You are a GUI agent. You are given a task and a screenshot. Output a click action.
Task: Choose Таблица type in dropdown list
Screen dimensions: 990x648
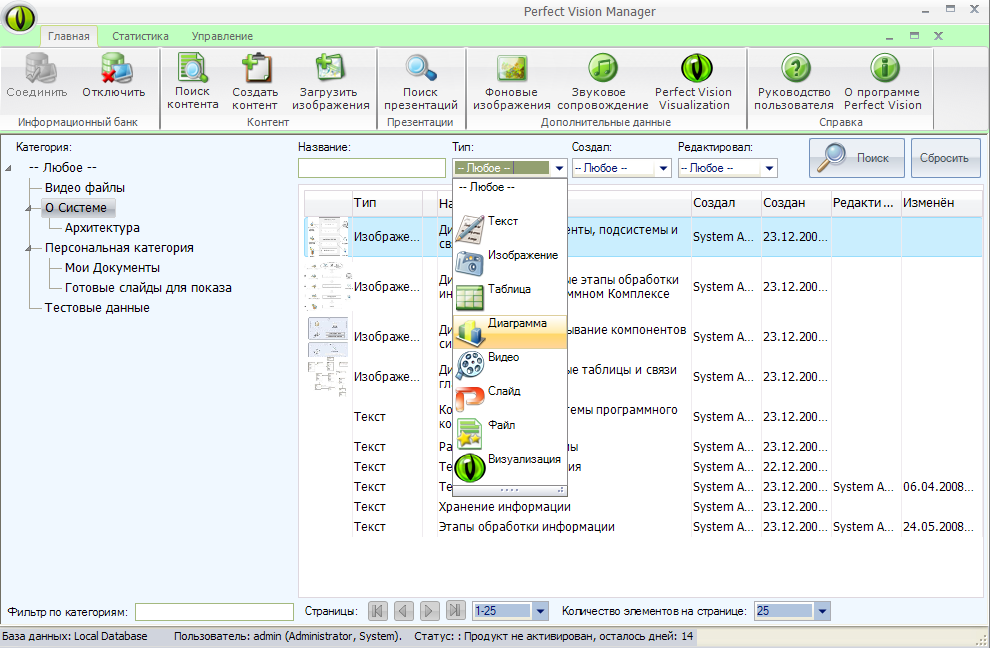coord(510,297)
